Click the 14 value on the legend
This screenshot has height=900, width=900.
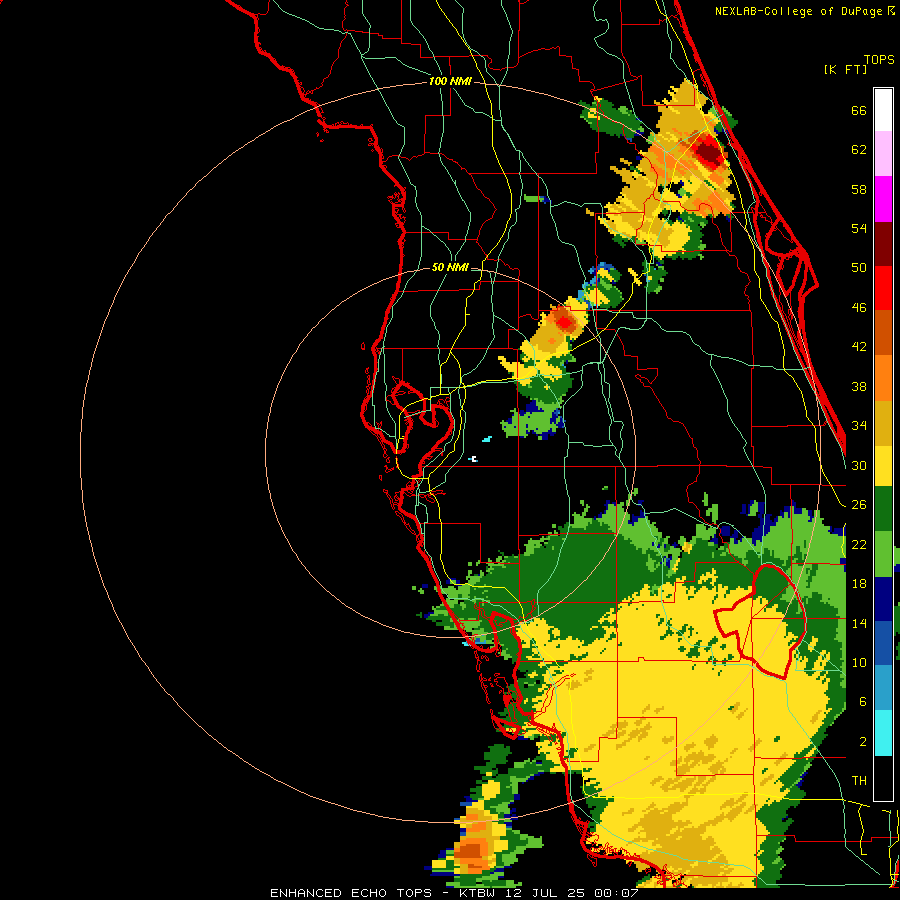click(x=859, y=623)
